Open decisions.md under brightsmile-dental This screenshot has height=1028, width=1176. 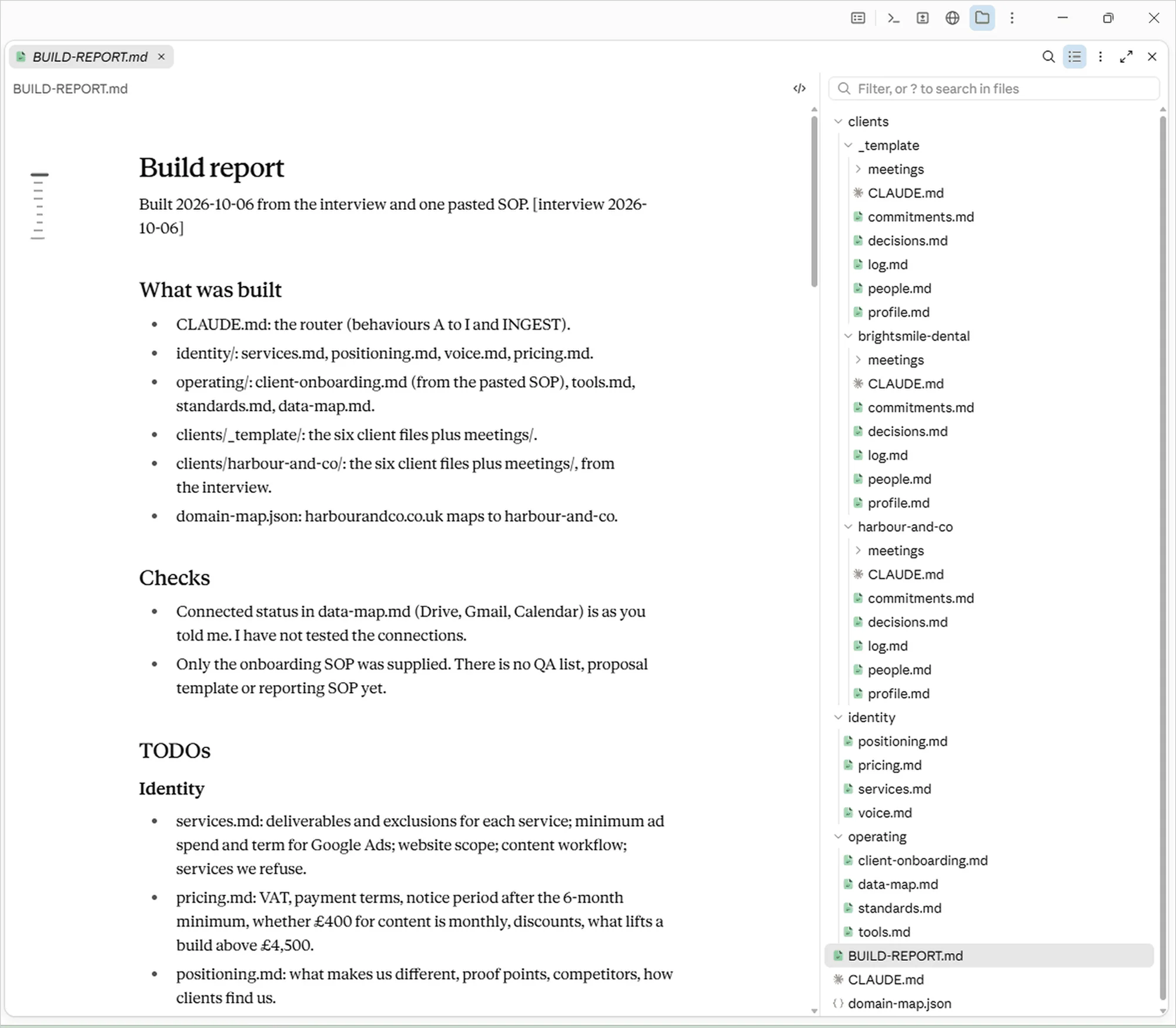point(907,431)
